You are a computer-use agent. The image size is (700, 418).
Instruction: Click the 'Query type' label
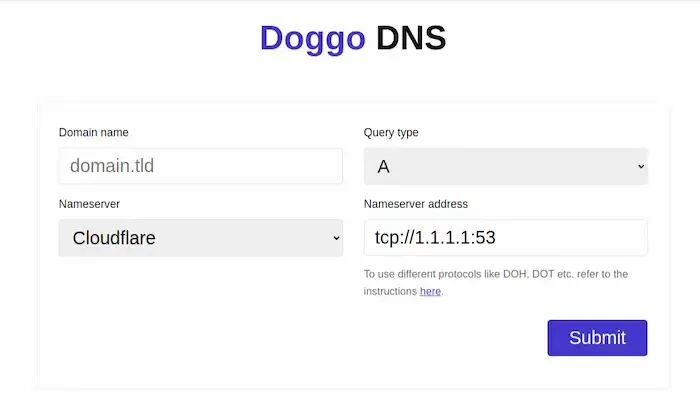pos(391,132)
